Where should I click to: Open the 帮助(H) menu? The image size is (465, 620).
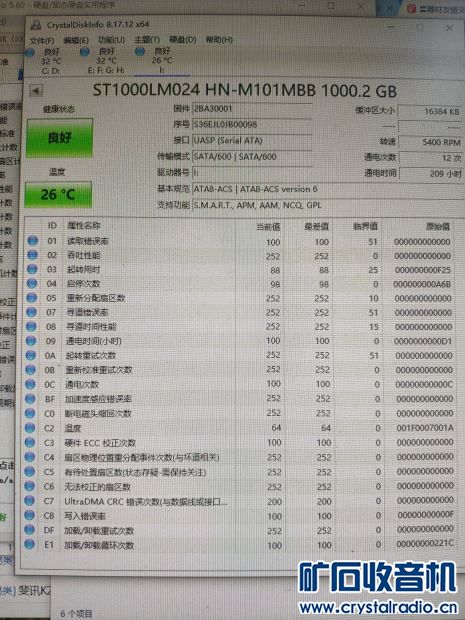click(x=219, y=40)
